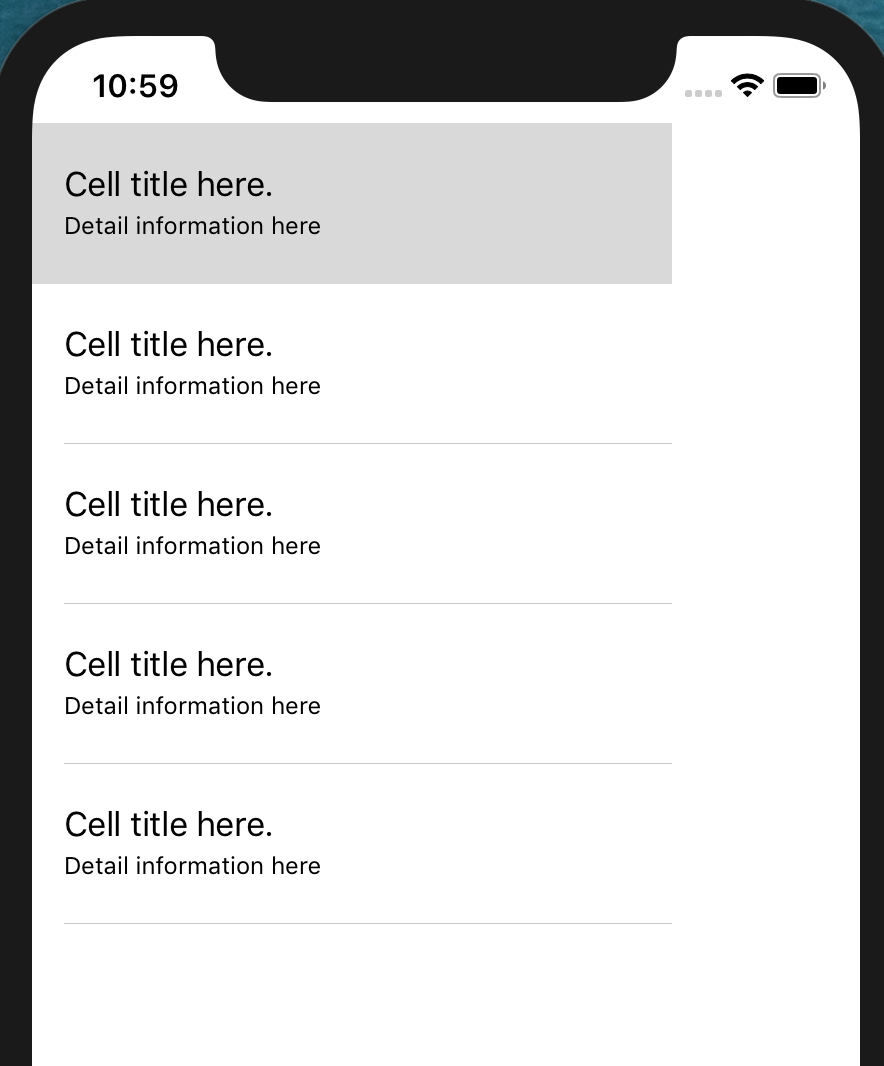Tap the cellular signal dots indicator
This screenshot has width=884, height=1066.
point(703,93)
